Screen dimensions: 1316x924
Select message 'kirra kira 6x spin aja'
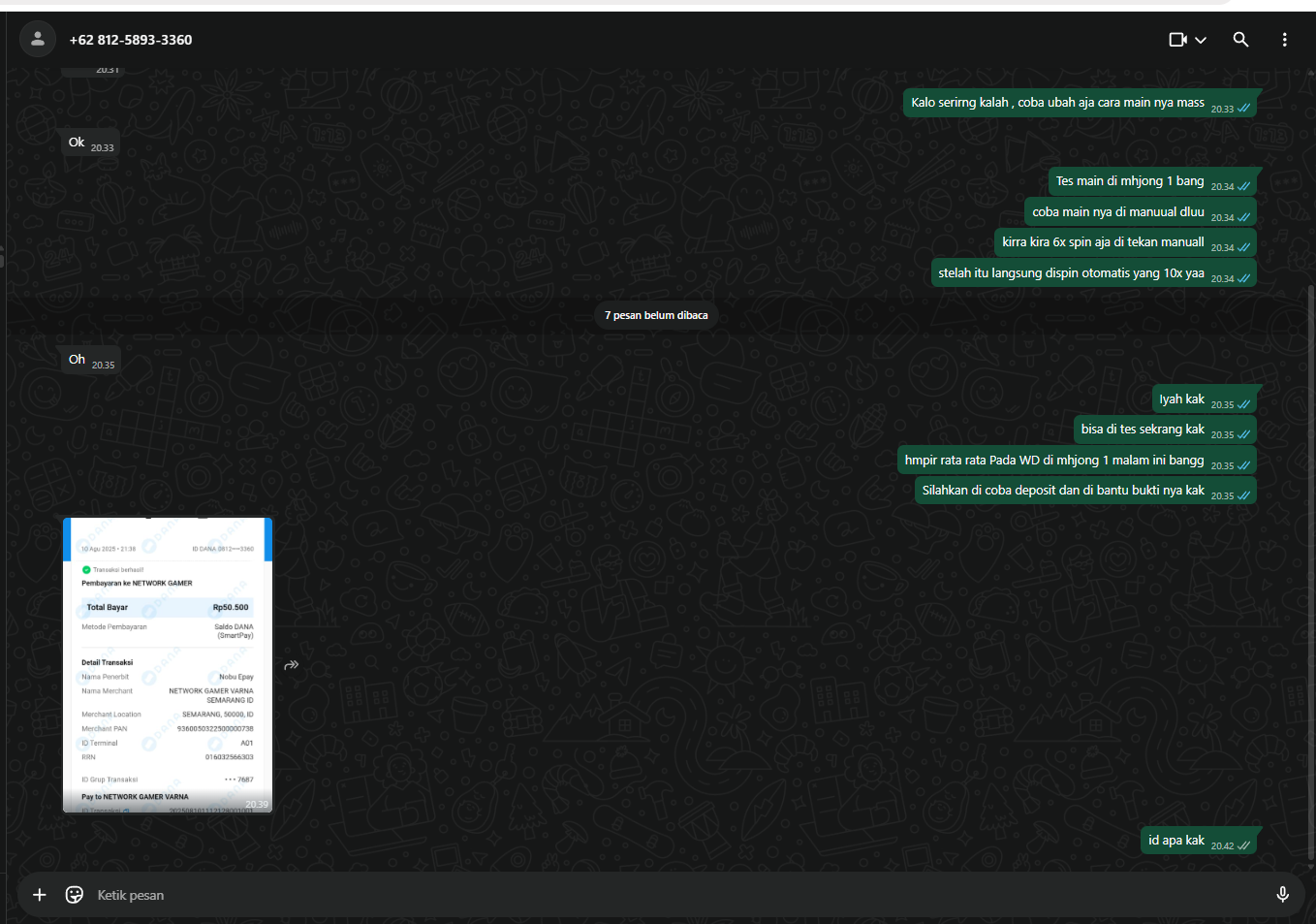tap(1125, 242)
